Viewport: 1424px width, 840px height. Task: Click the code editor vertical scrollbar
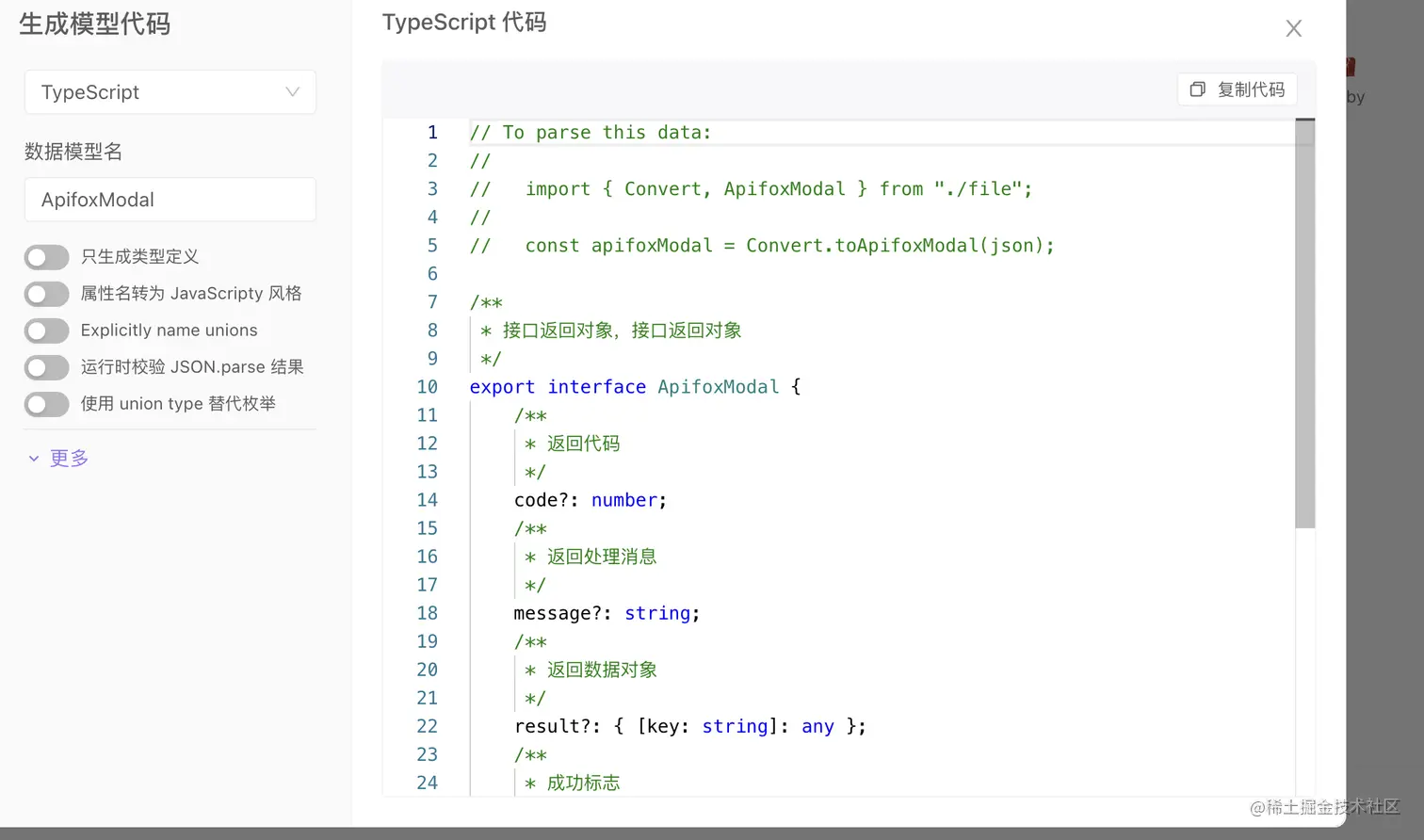1304,323
